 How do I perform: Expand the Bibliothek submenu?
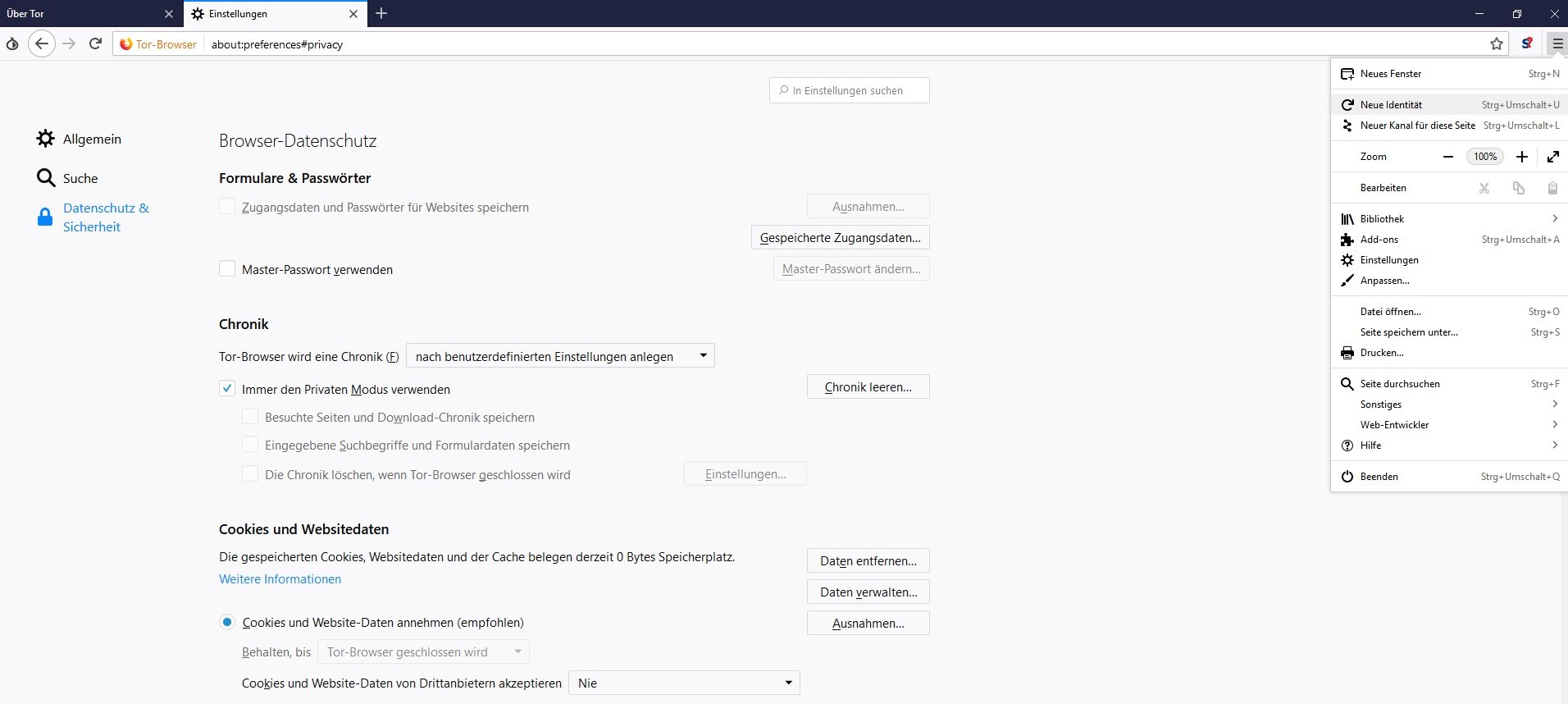[x=1449, y=219]
